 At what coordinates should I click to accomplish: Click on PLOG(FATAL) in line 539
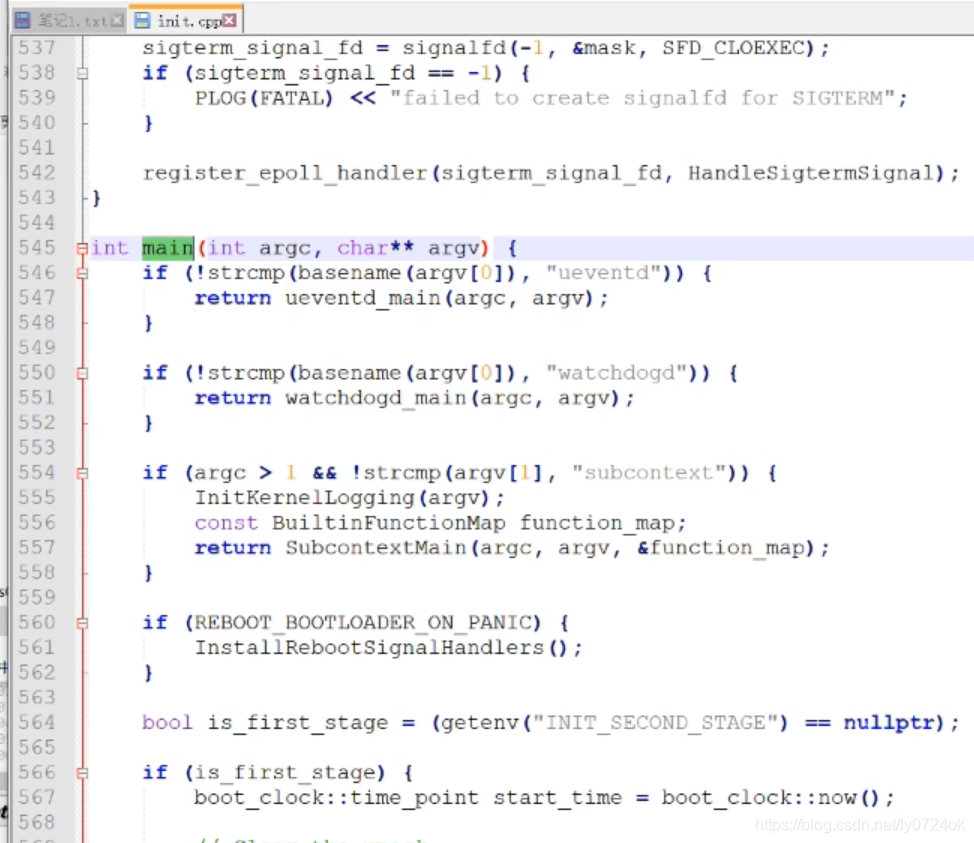264,99
